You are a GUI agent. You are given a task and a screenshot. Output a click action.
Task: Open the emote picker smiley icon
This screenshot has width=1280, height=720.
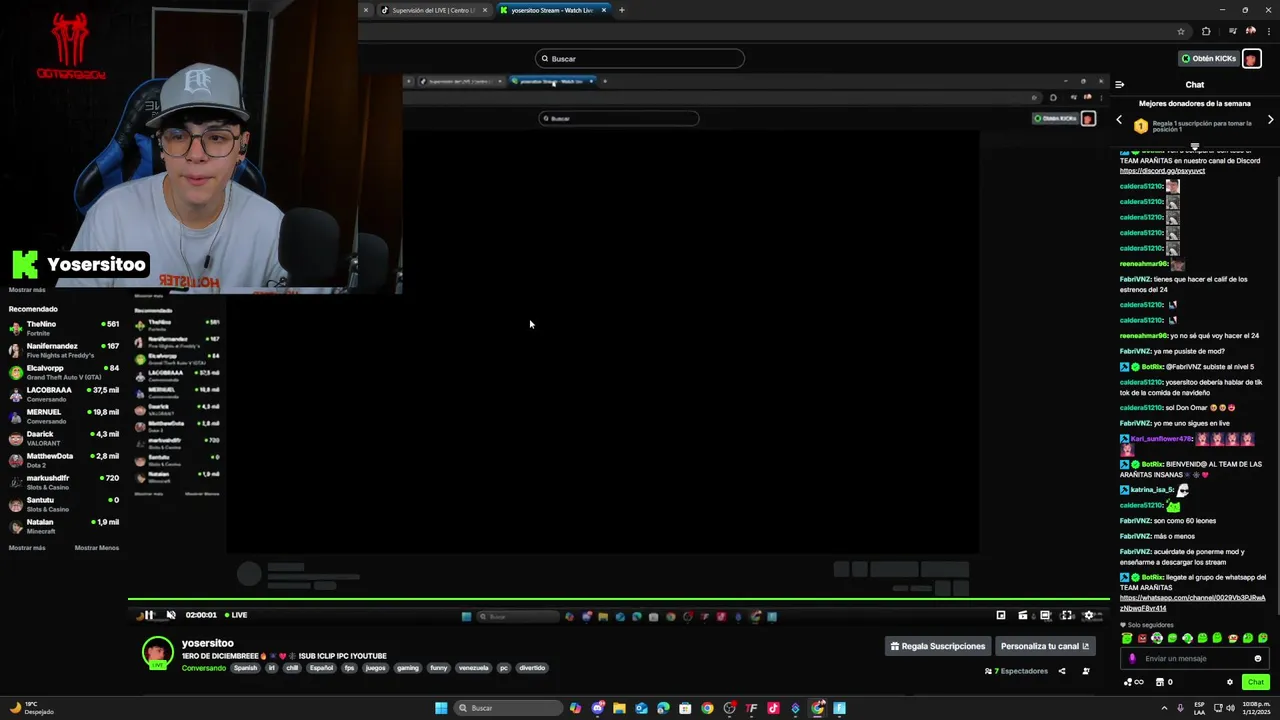pyautogui.click(x=1258, y=658)
